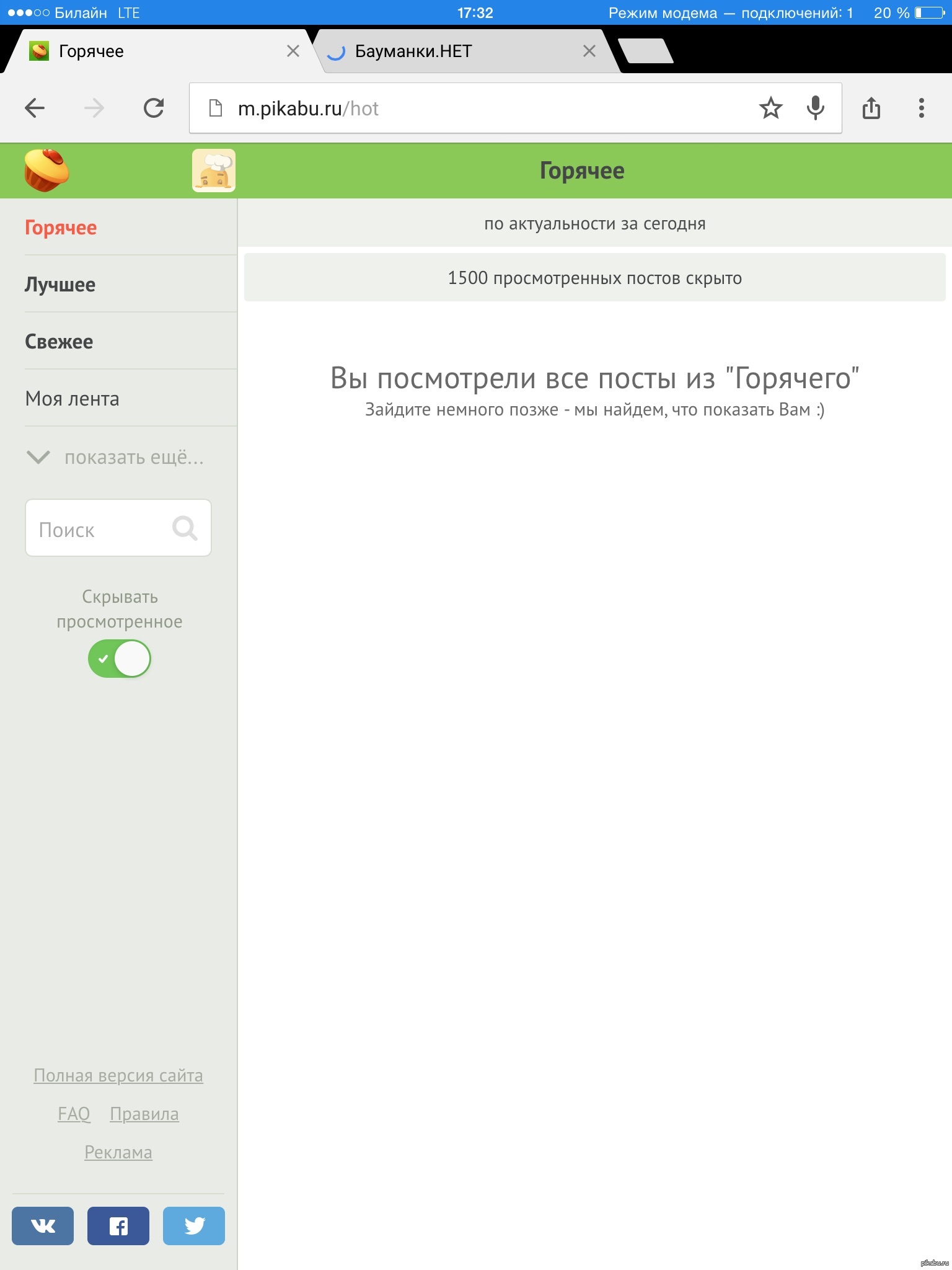Start voice search via microphone icon
The image size is (952, 1270).
click(816, 108)
